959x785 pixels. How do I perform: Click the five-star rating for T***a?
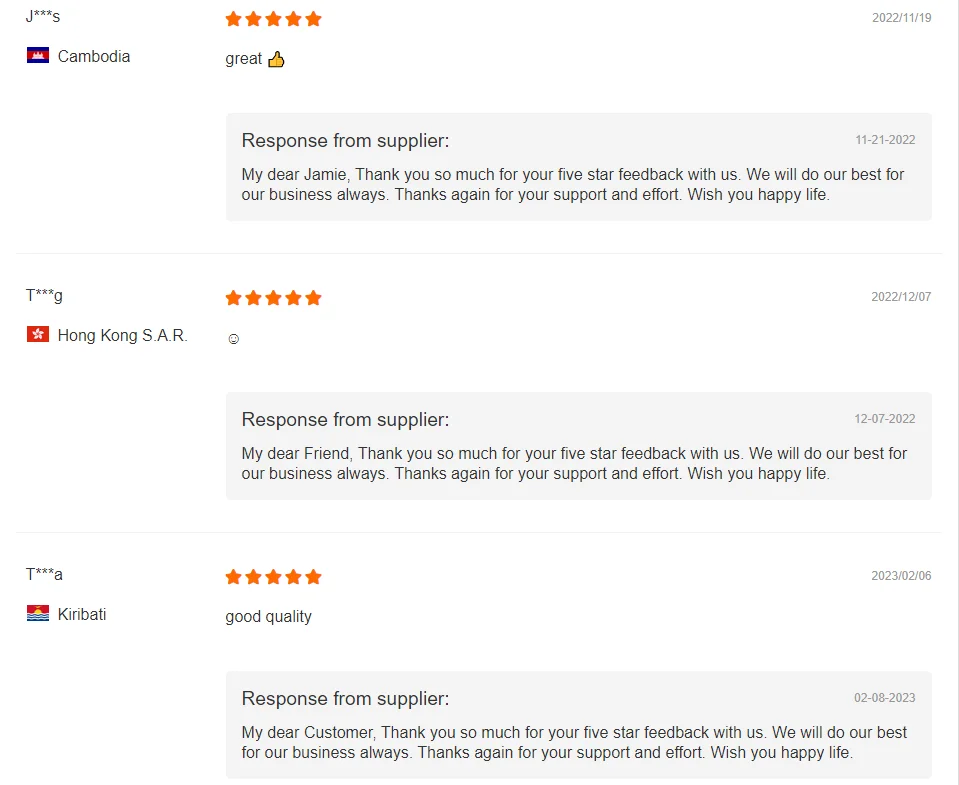[273, 577]
